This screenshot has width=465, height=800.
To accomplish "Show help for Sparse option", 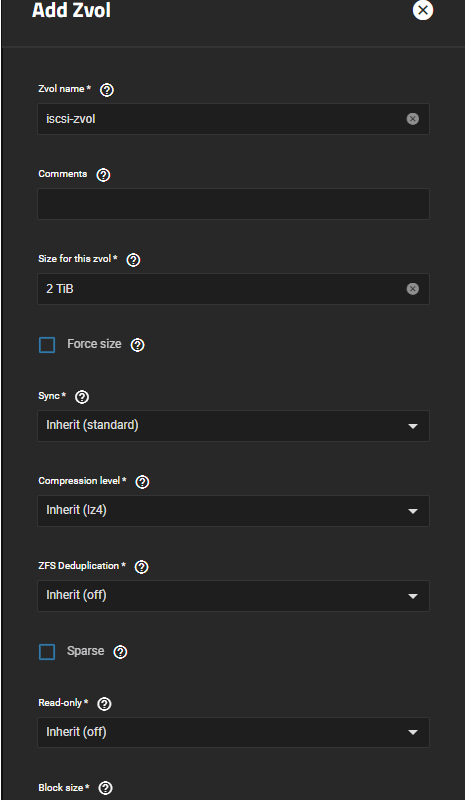I will 120,652.
